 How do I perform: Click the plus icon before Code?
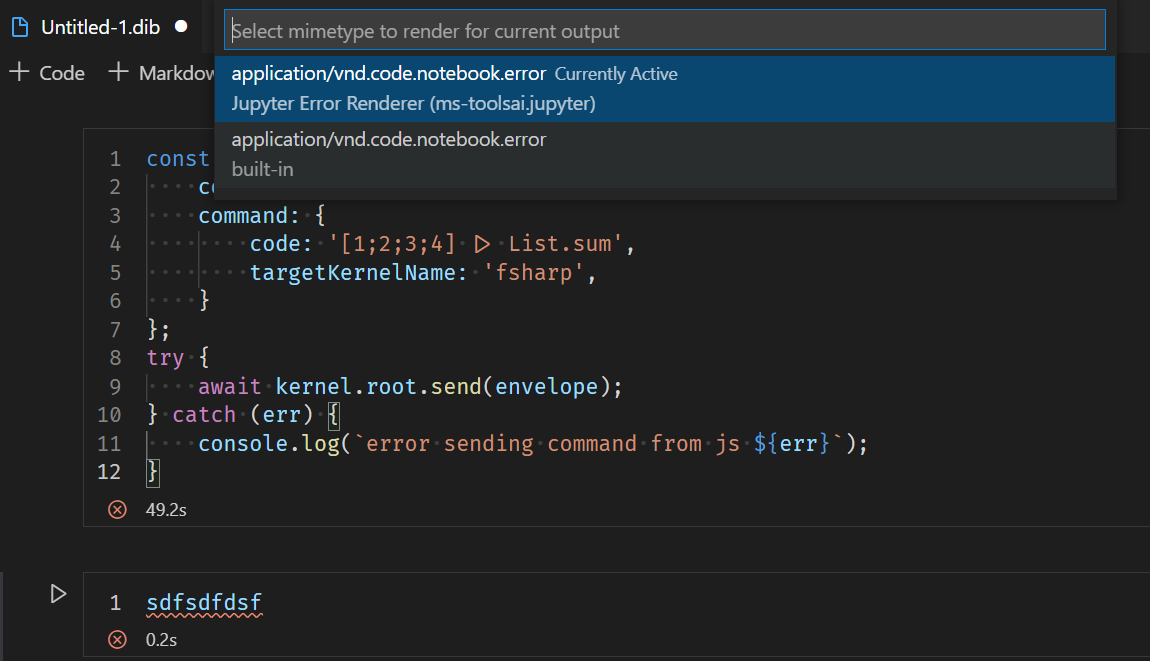(x=16, y=71)
